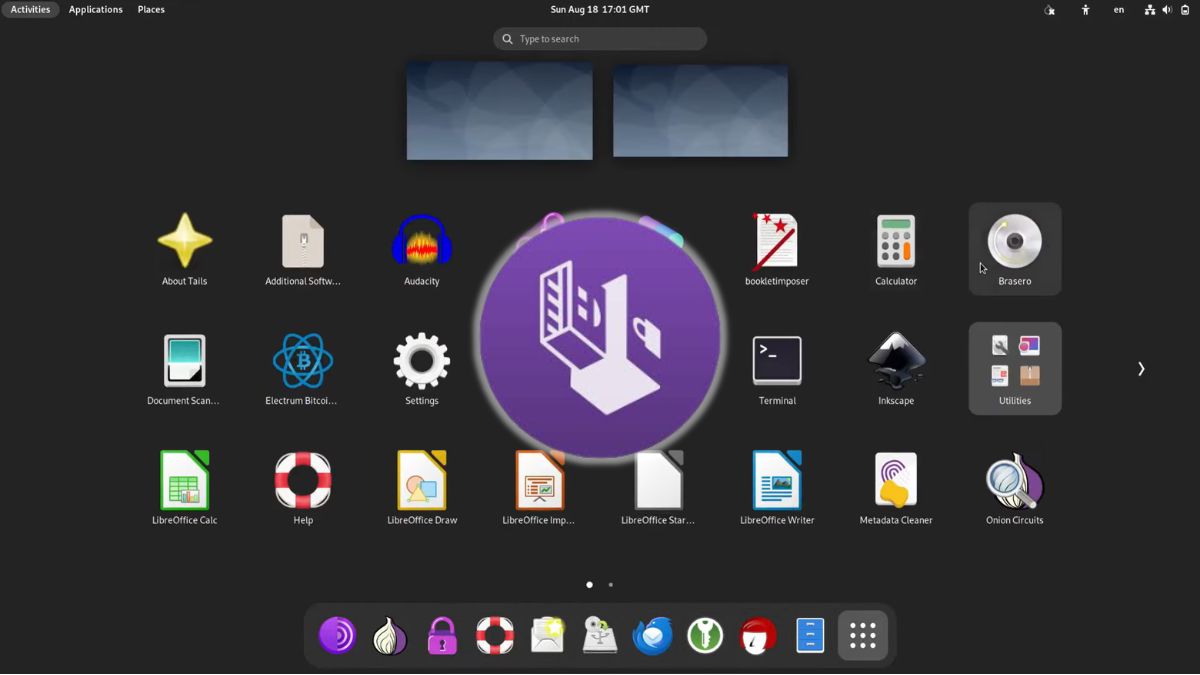Select first app grid page dot
The height and width of the screenshot is (675, 1200).
point(589,585)
